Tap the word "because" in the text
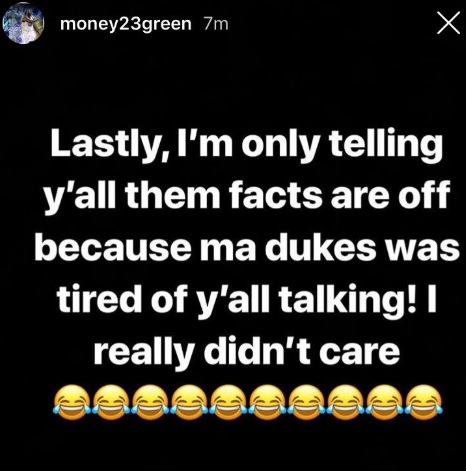The width and height of the screenshot is (467, 471). pyautogui.click(x=113, y=248)
